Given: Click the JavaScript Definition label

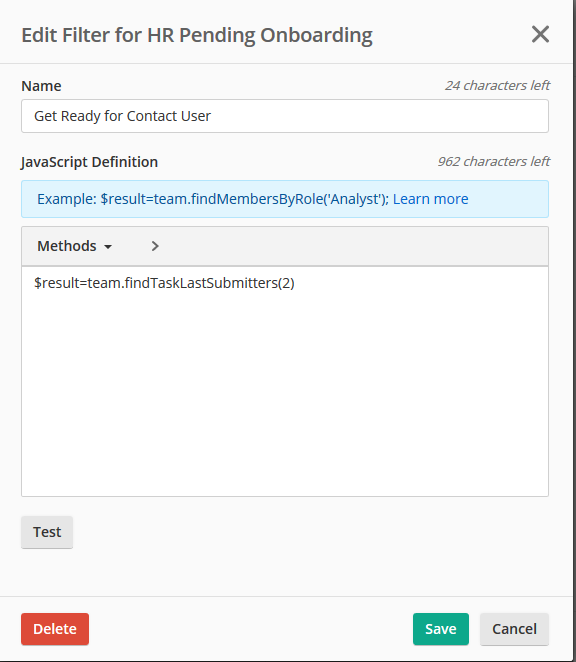Looking at the screenshot, I should click(90, 162).
